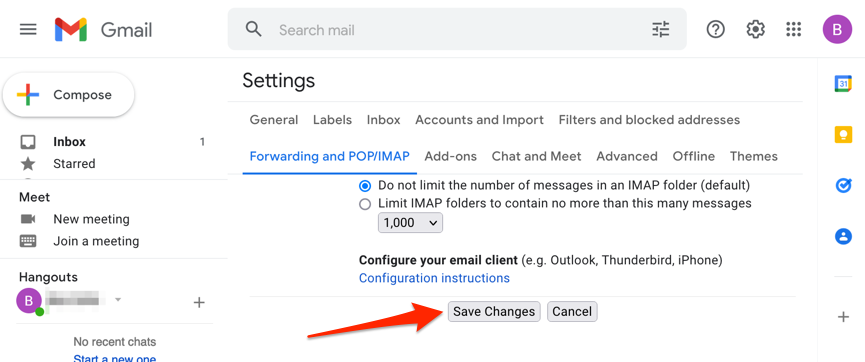
Task: Open Google Calendar in the side panel
Action: click(843, 84)
